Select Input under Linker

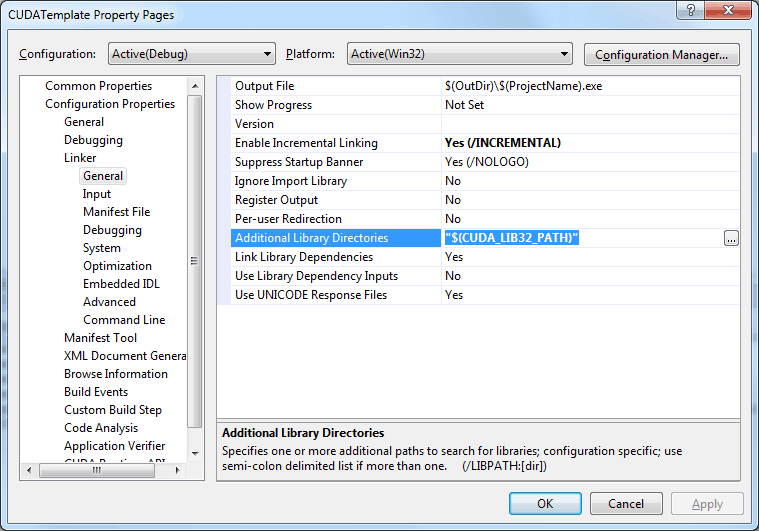pos(97,194)
